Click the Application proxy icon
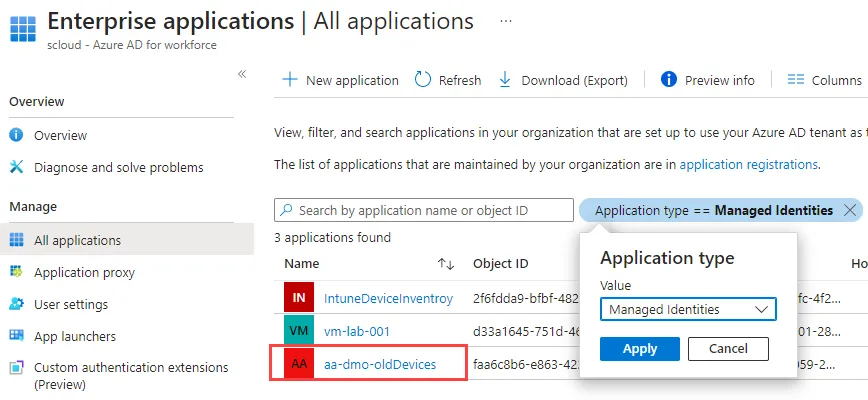 pos(17,272)
